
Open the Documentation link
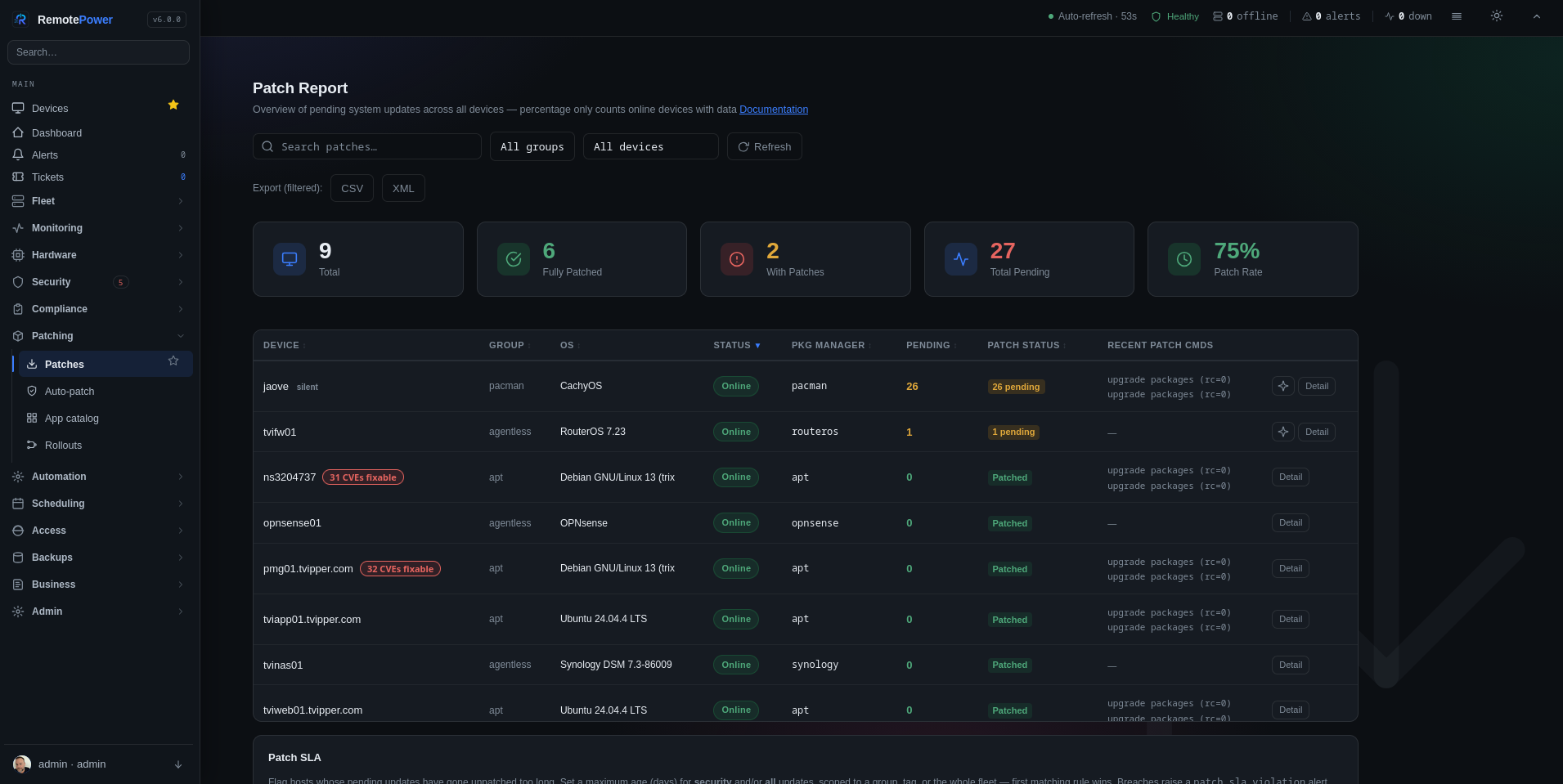click(774, 110)
